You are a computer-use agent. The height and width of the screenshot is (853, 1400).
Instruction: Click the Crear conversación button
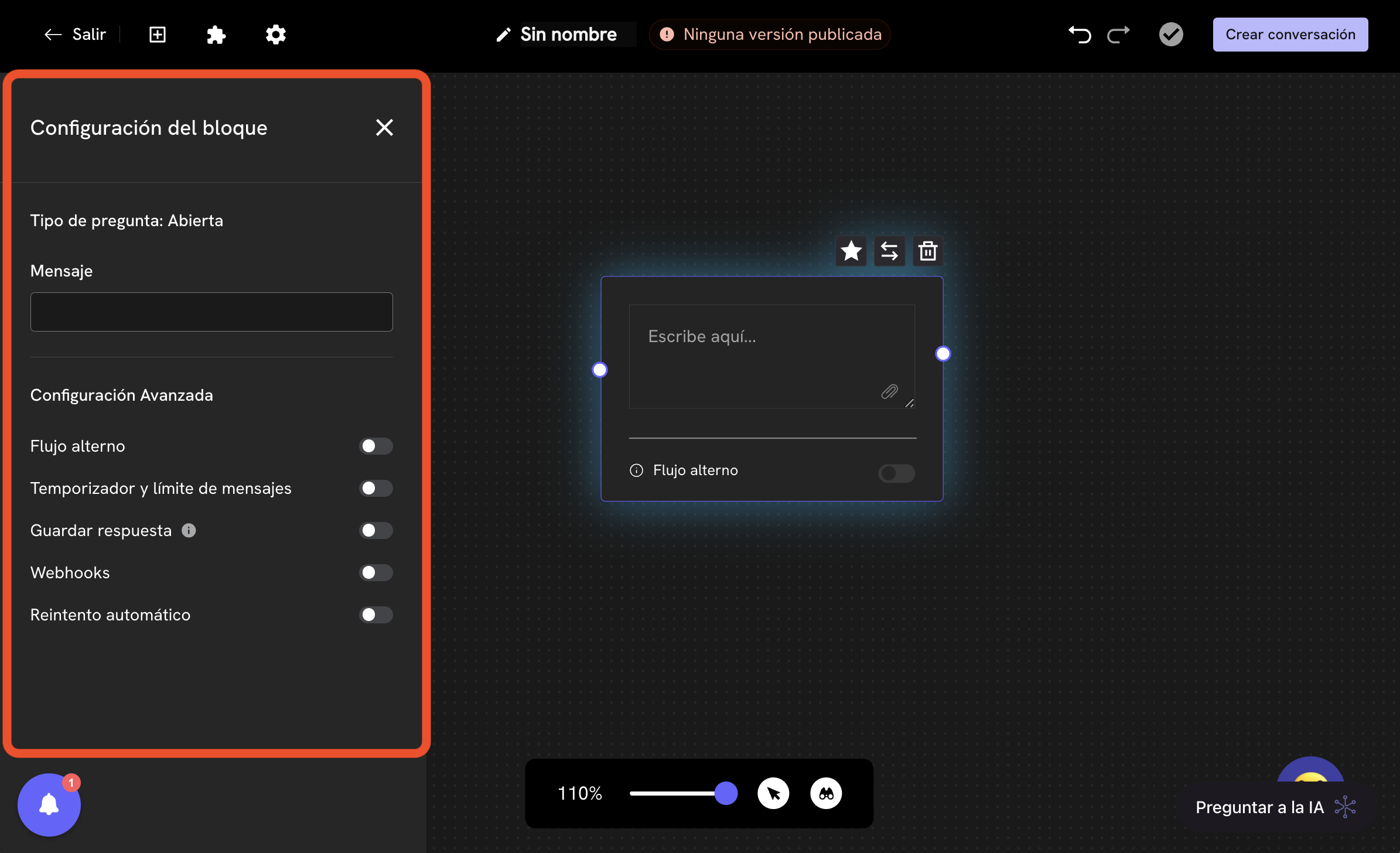click(1290, 35)
